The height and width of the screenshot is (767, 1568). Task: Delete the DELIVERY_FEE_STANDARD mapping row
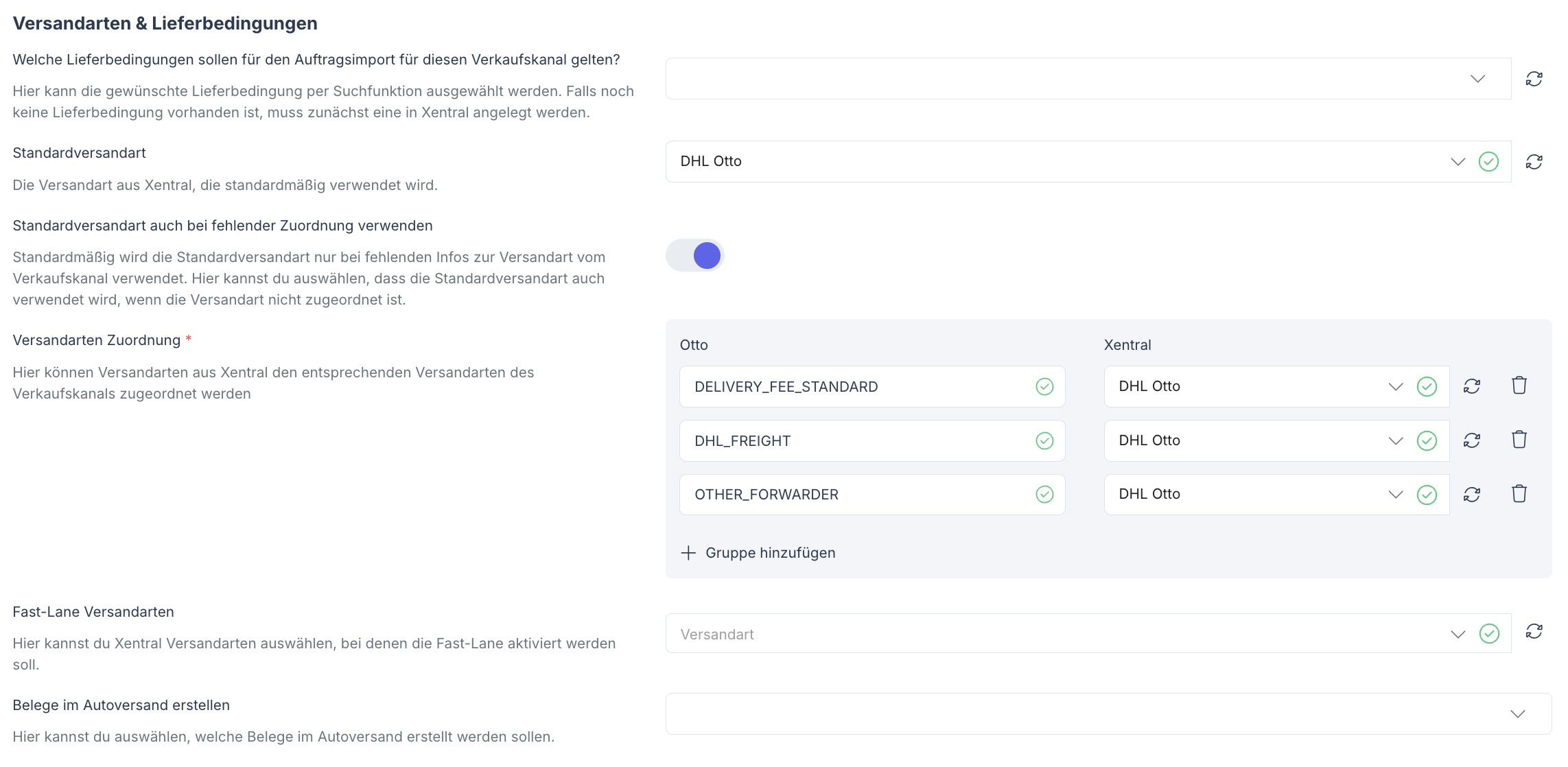pos(1519,385)
